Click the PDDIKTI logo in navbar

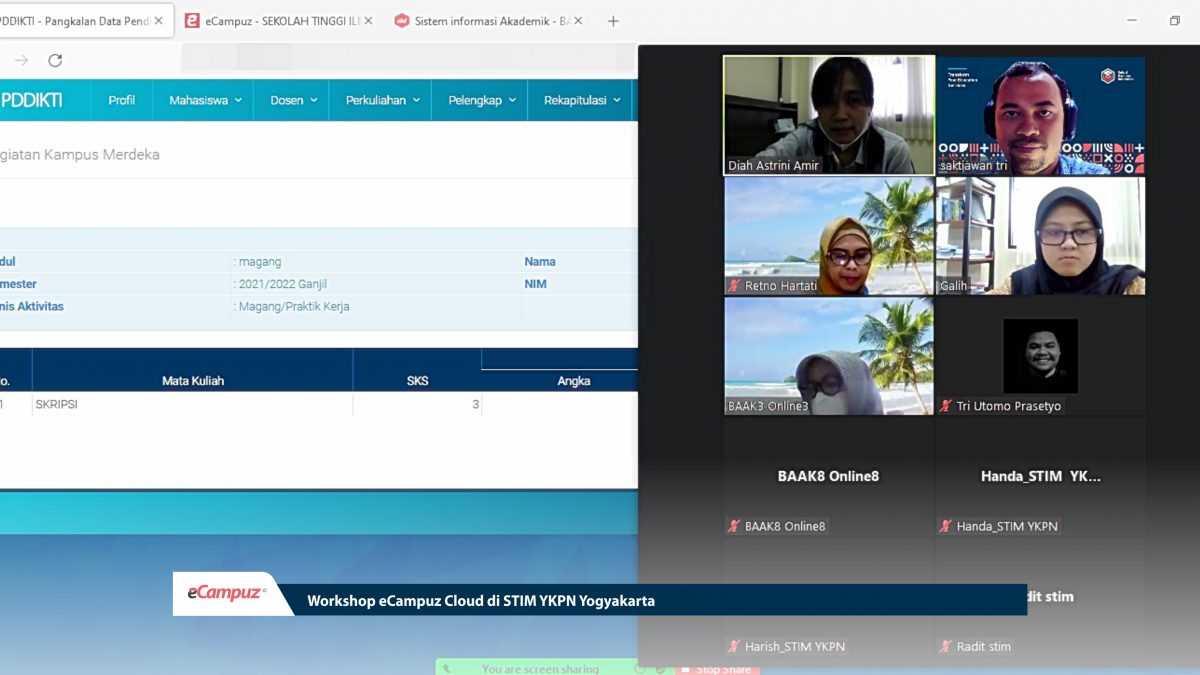click(32, 100)
